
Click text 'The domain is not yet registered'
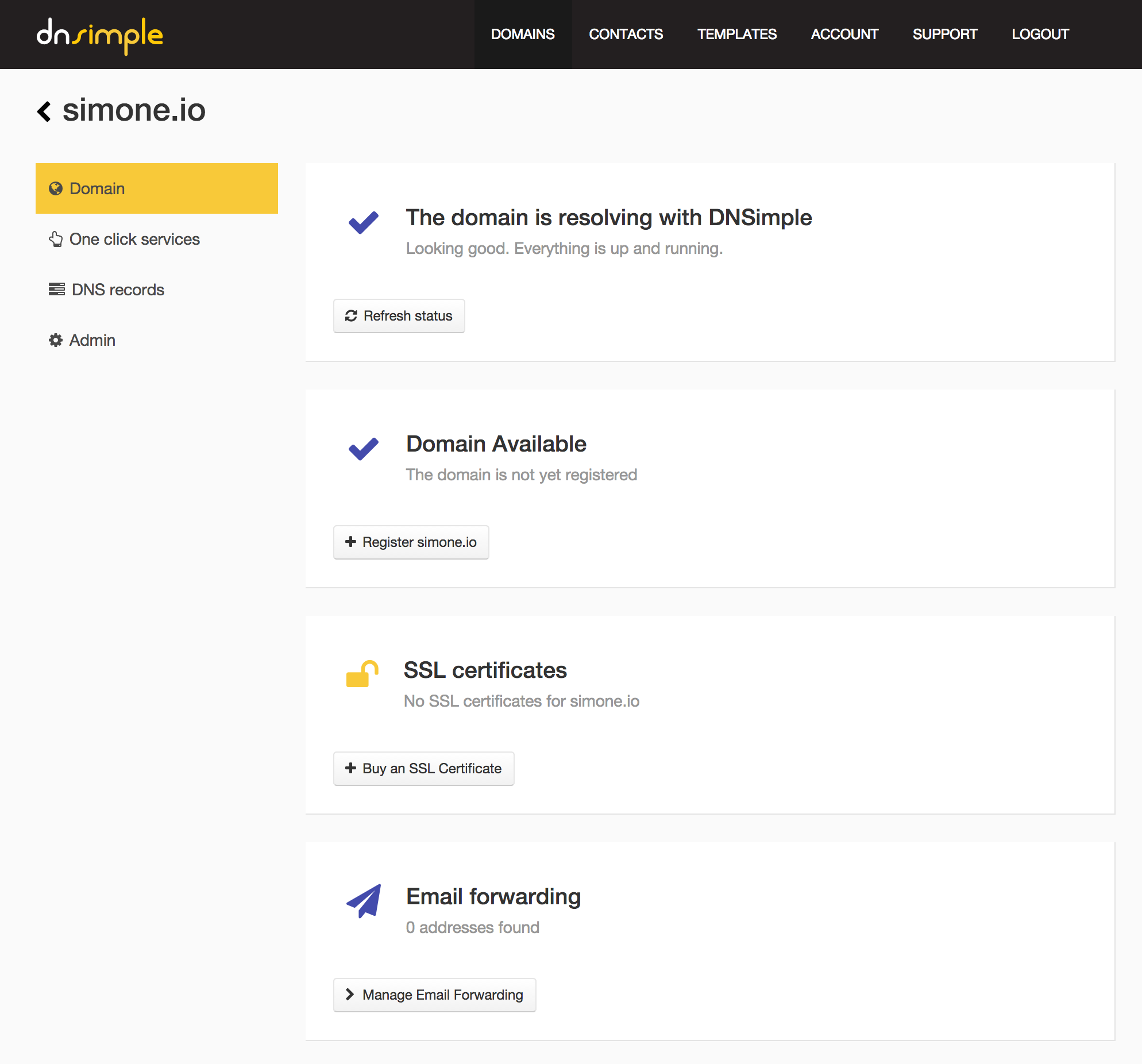[522, 475]
